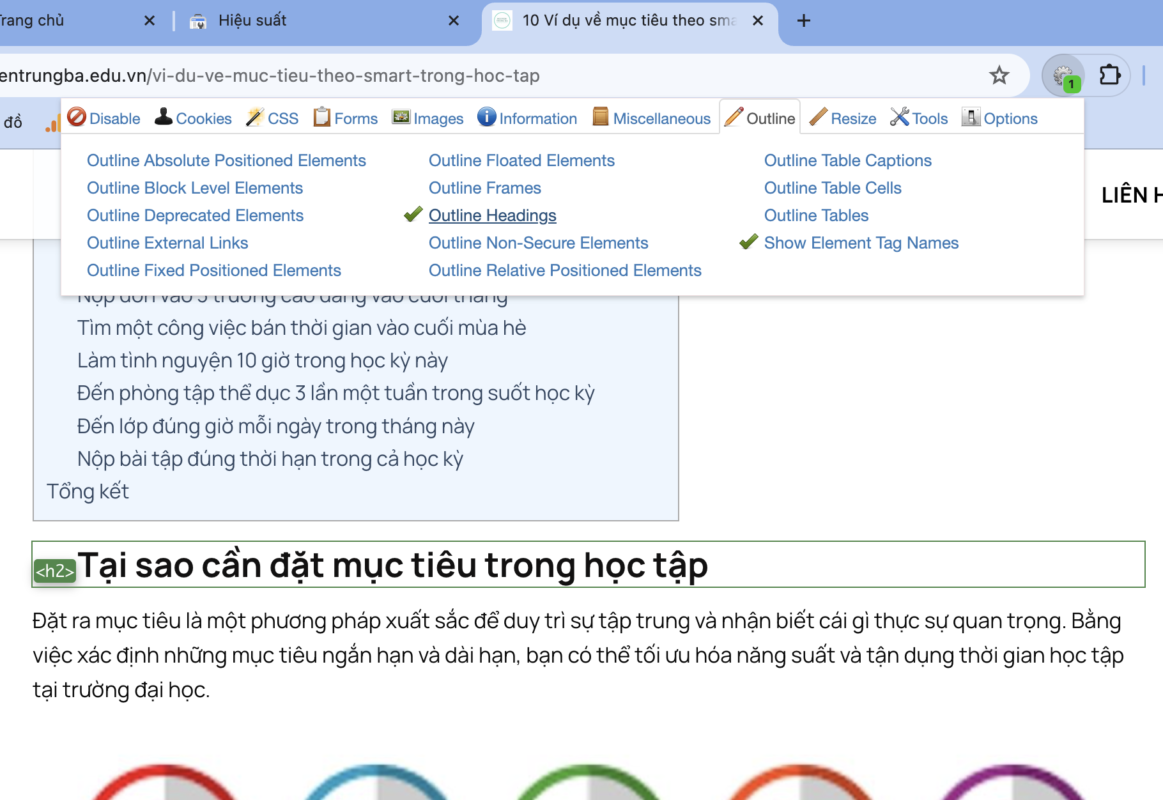
Task: Click the Web Developer gear extension icon
Action: pos(1064,75)
